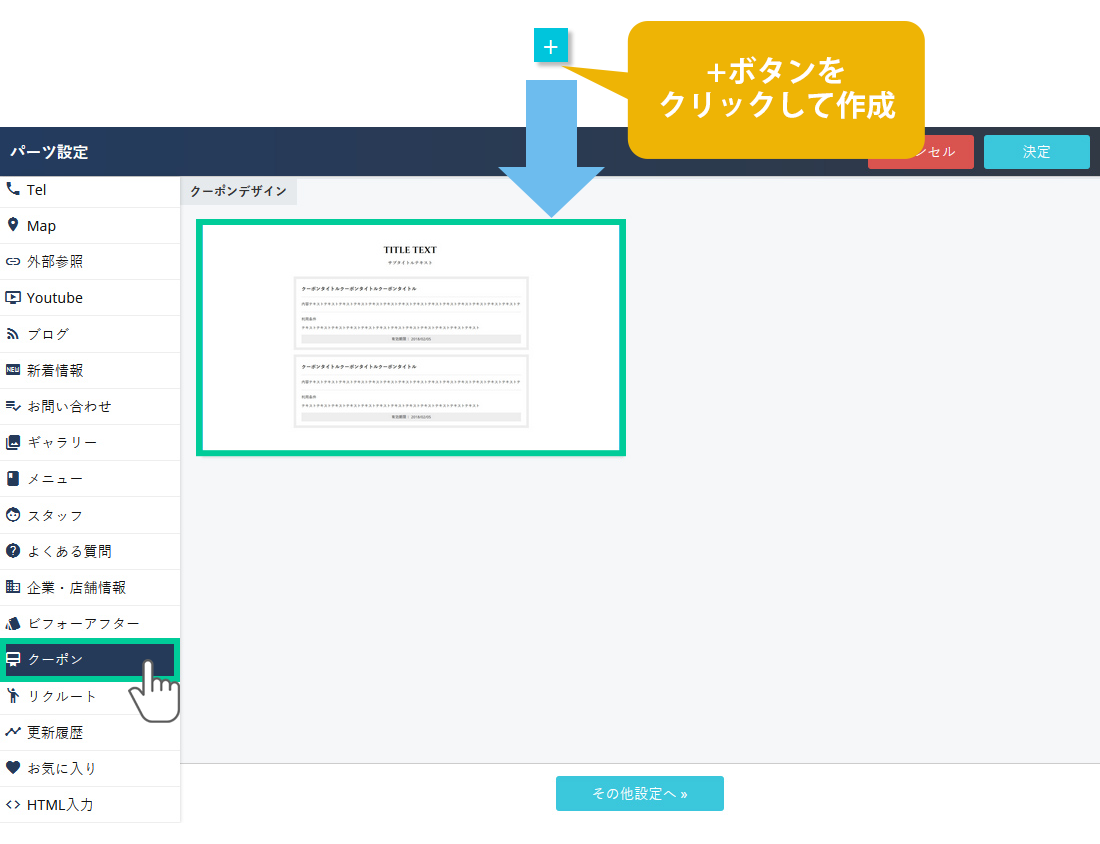The height and width of the screenshot is (844, 1100).
Task: Click the map pin icon for Map
Action: point(13,225)
